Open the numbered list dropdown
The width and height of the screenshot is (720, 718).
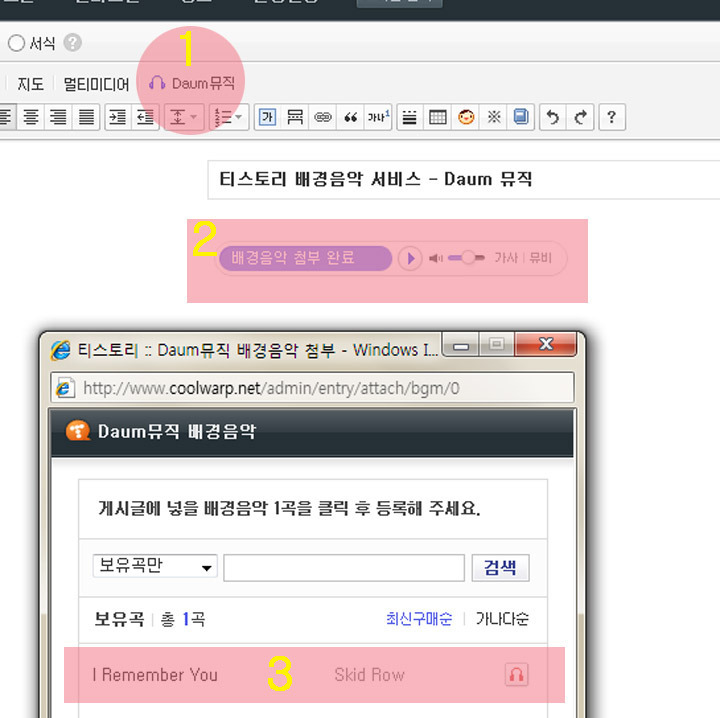click(x=229, y=117)
